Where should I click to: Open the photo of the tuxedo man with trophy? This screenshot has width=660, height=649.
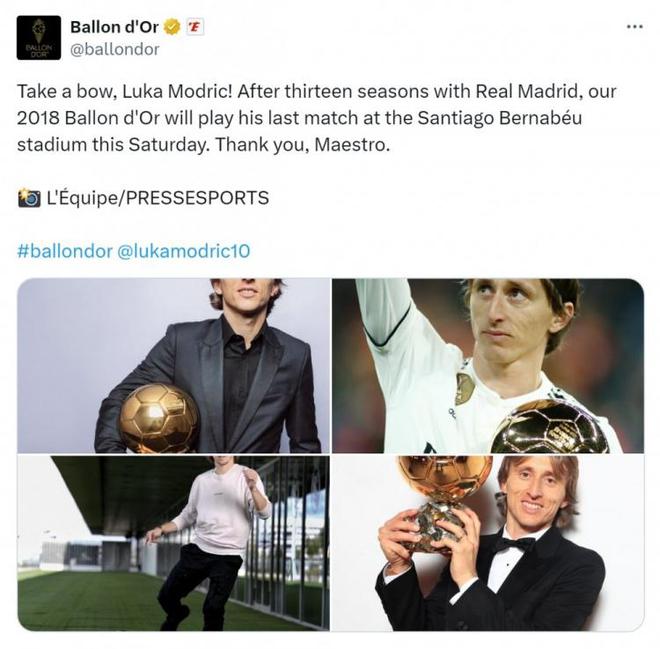tap(487, 543)
